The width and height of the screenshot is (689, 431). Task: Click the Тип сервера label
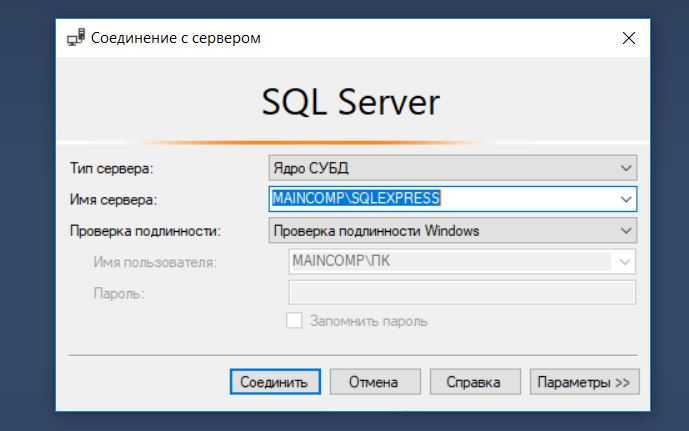(x=111, y=168)
